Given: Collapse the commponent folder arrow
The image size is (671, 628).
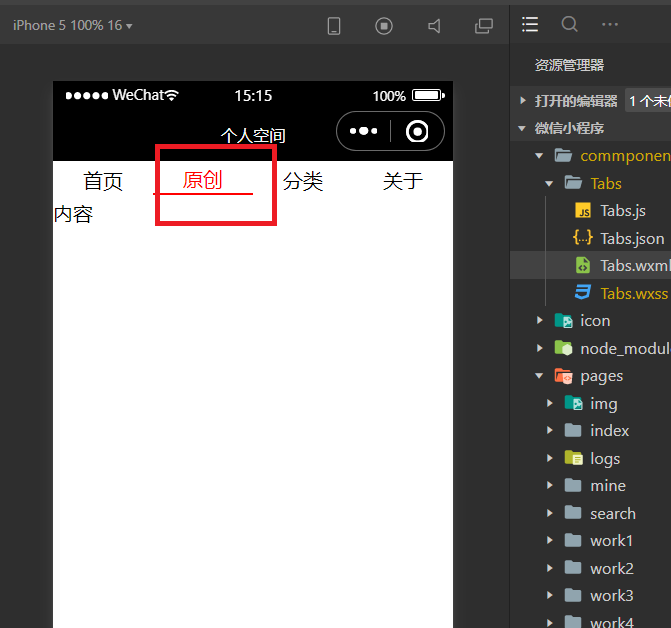Looking at the screenshot, I should [x=539, y=156].
